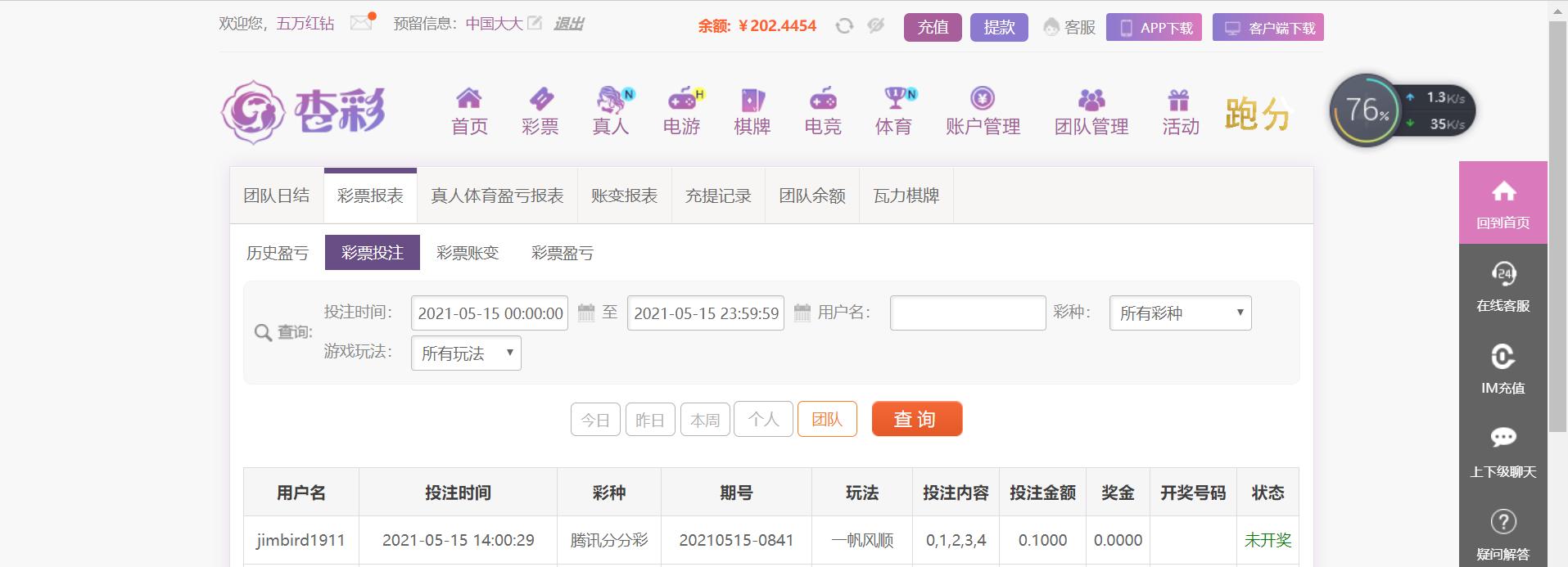Click scrollbar up arrow
This screenshot has width=1568, height=567.
tap(1557, 10)
